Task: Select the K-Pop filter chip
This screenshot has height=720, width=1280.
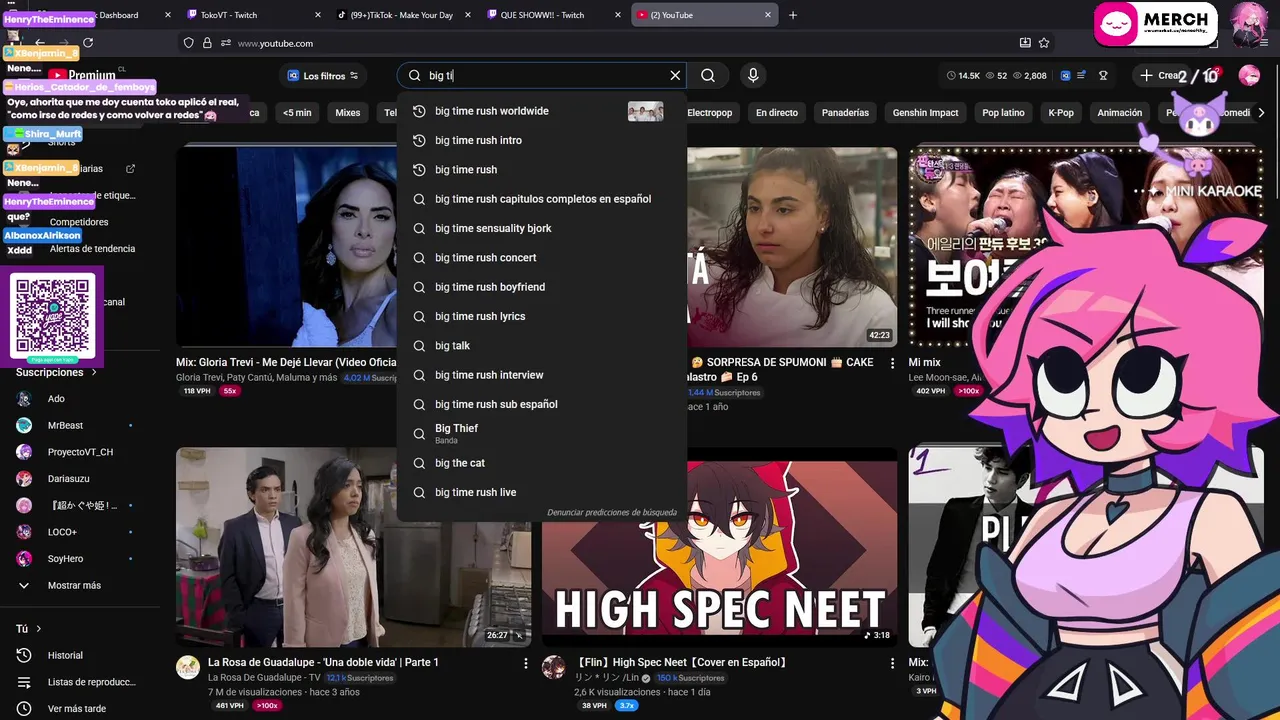Action: coord(1061,113)
